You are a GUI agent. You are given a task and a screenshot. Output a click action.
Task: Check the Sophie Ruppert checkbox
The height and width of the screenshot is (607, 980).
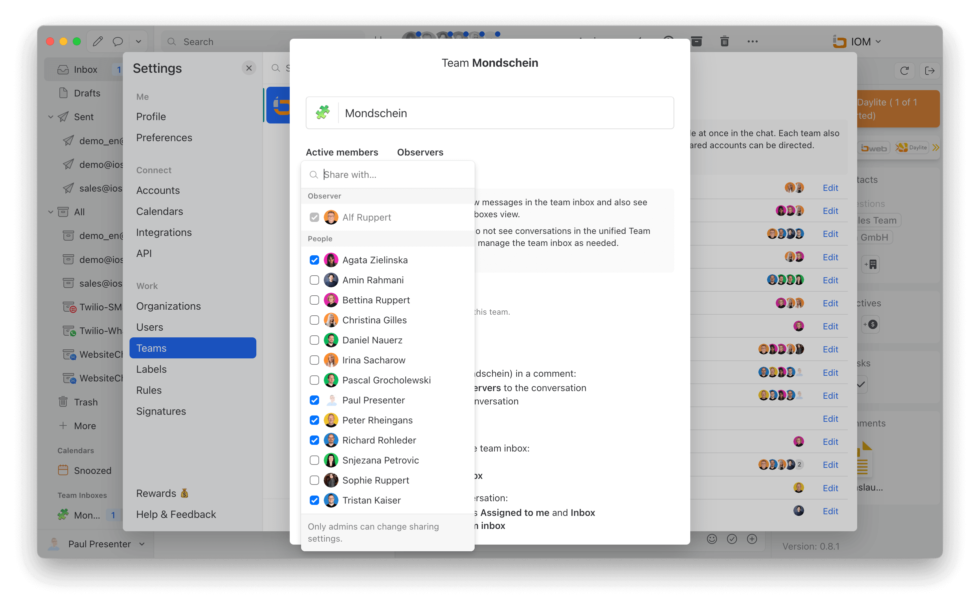[314, 479]
